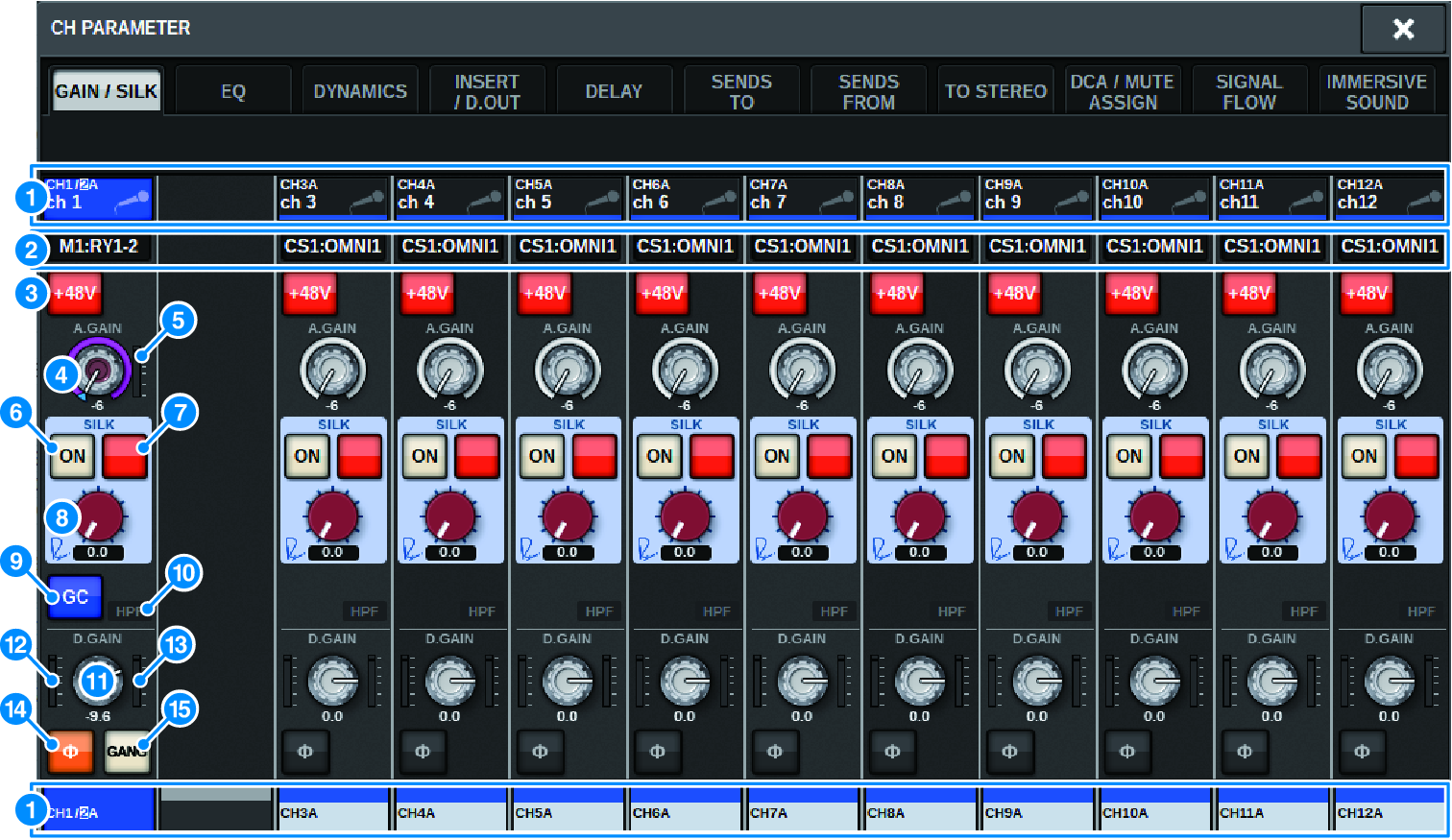This screenshot has height=840, width=1452.
Task: Switch to the EQ tab
Action: pyautogui.click(x=233, y=91)
